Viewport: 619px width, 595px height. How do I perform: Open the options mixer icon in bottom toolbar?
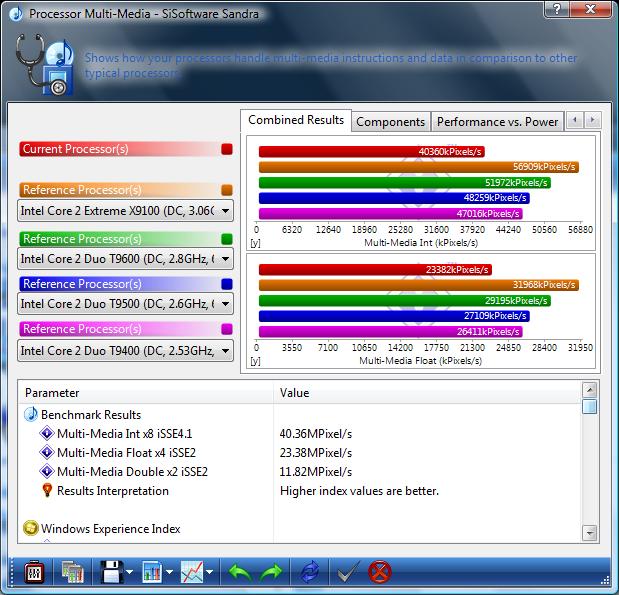click(34, 572)
